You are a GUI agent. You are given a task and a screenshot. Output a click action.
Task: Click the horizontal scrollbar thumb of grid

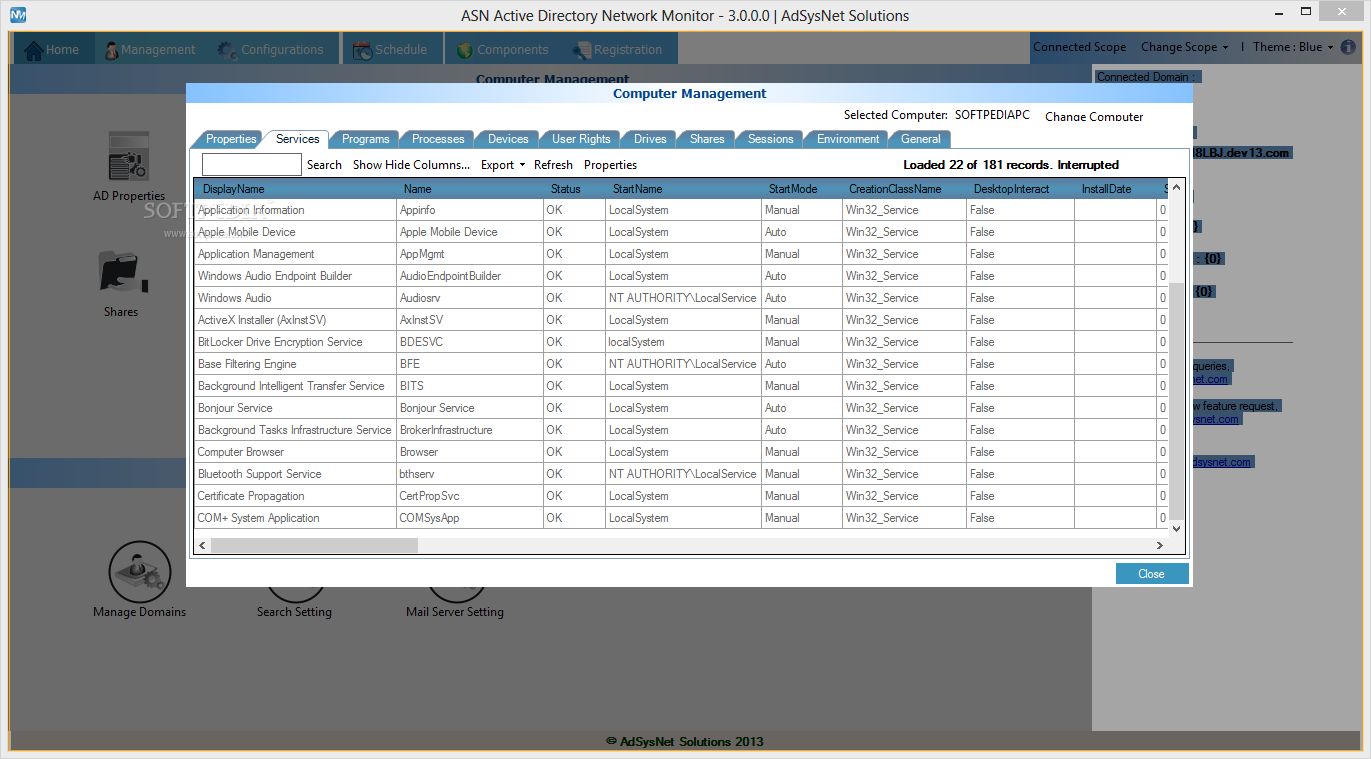[x=314, y=546]
